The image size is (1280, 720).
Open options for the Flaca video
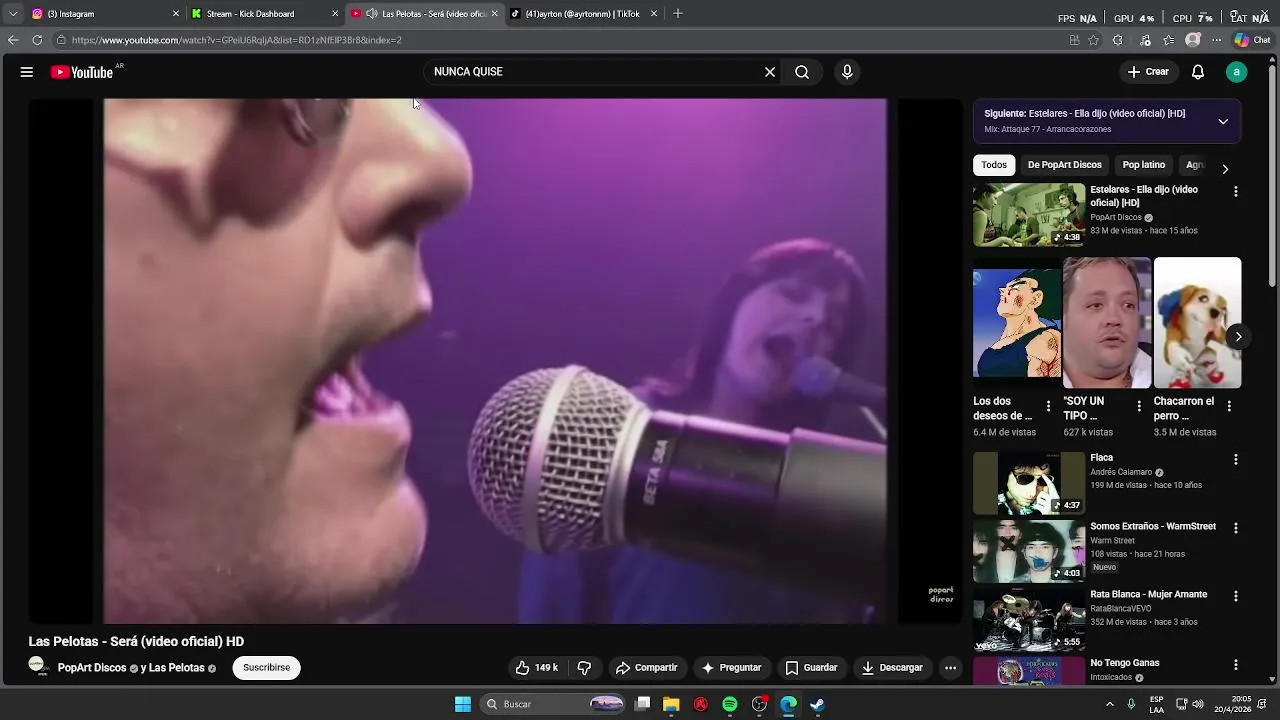coord(1235,460)
